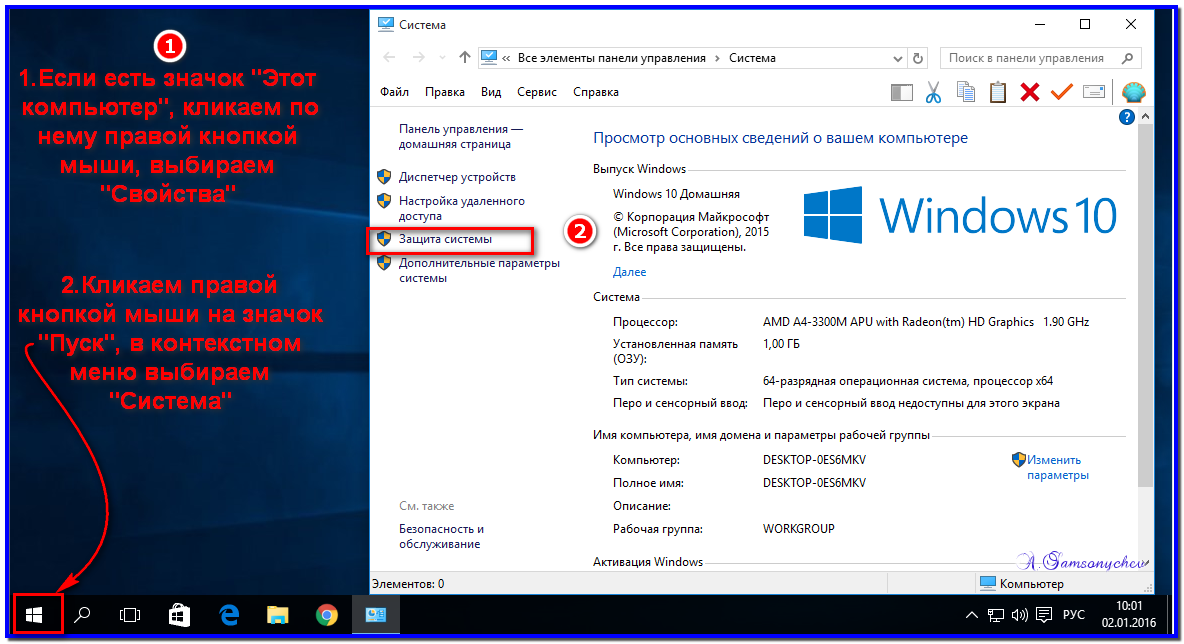Viewport: 1184px width, 644px height.
Task: Click the clipboard Paste icon
Action: click(x=997, y=92)
